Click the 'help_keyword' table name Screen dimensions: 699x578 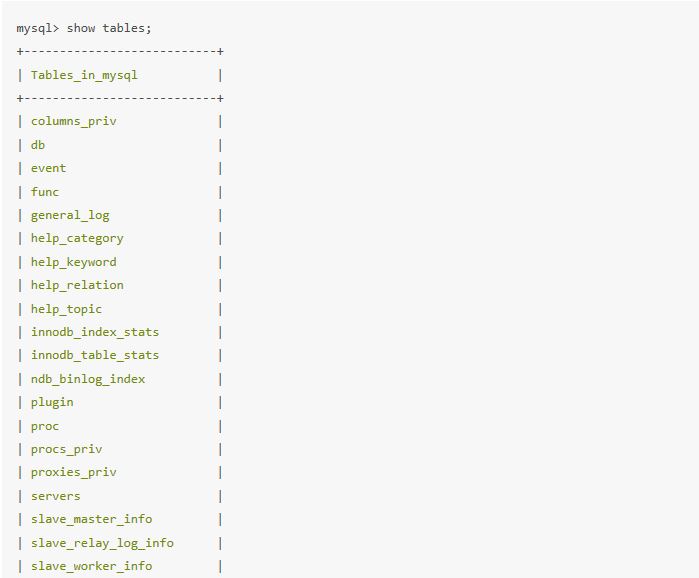(73, 262)
